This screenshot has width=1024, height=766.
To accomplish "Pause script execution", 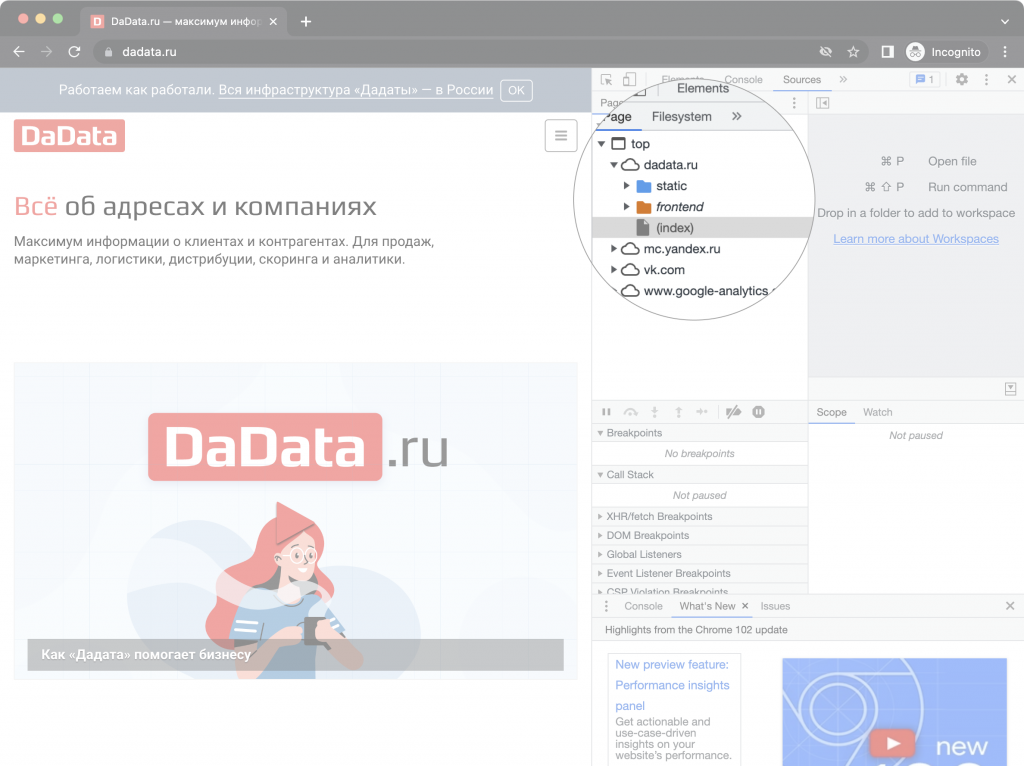I will (606, 412).
